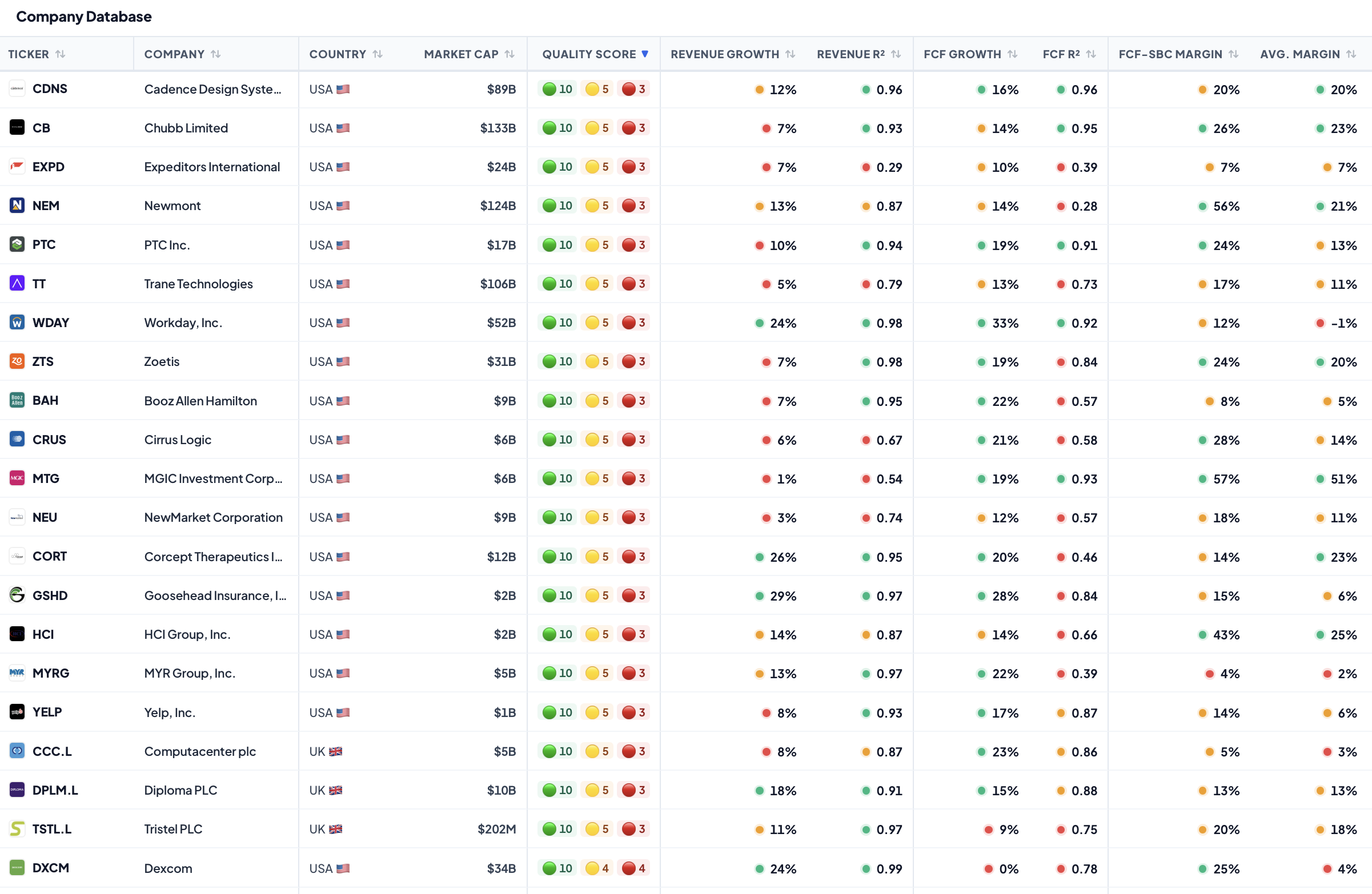Click the UK flag in Diploma PLC row
The height and width of the screenshot is (894, 1372).
[335, 790]
